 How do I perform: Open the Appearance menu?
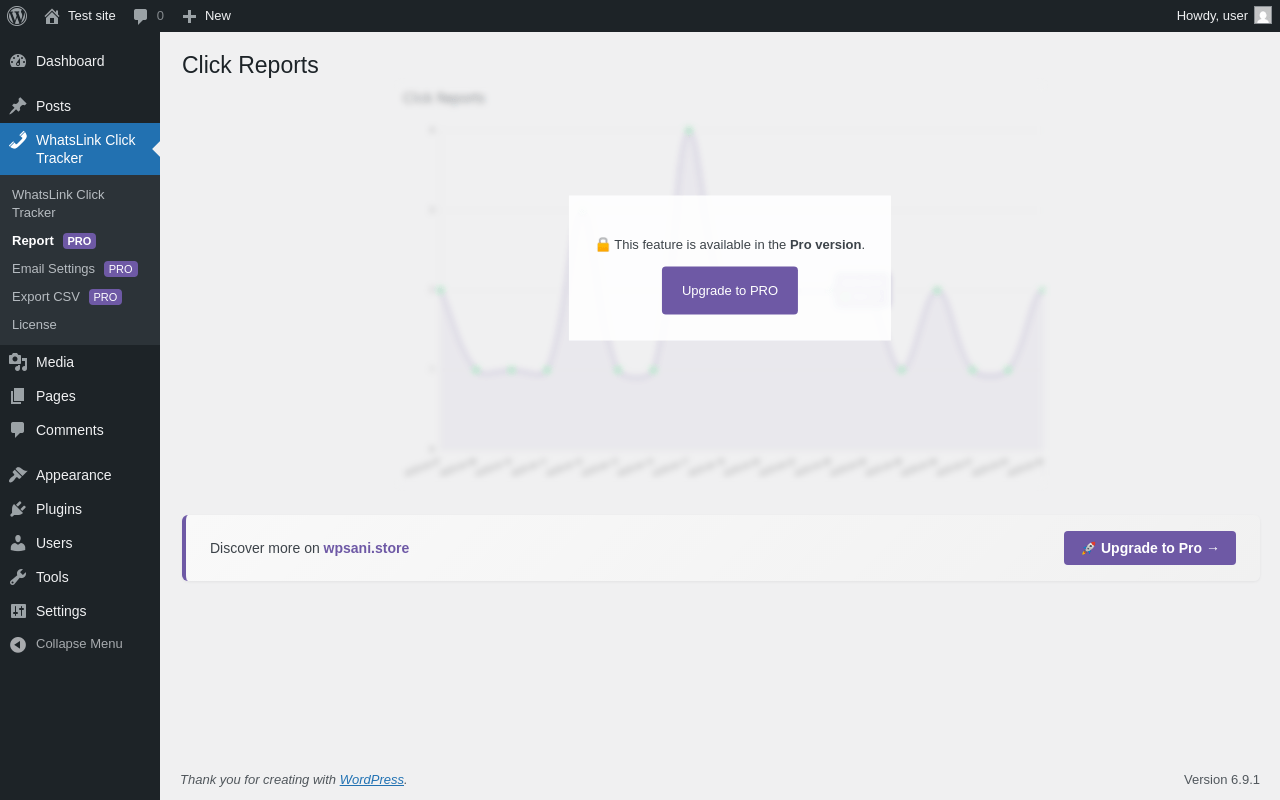80,475
